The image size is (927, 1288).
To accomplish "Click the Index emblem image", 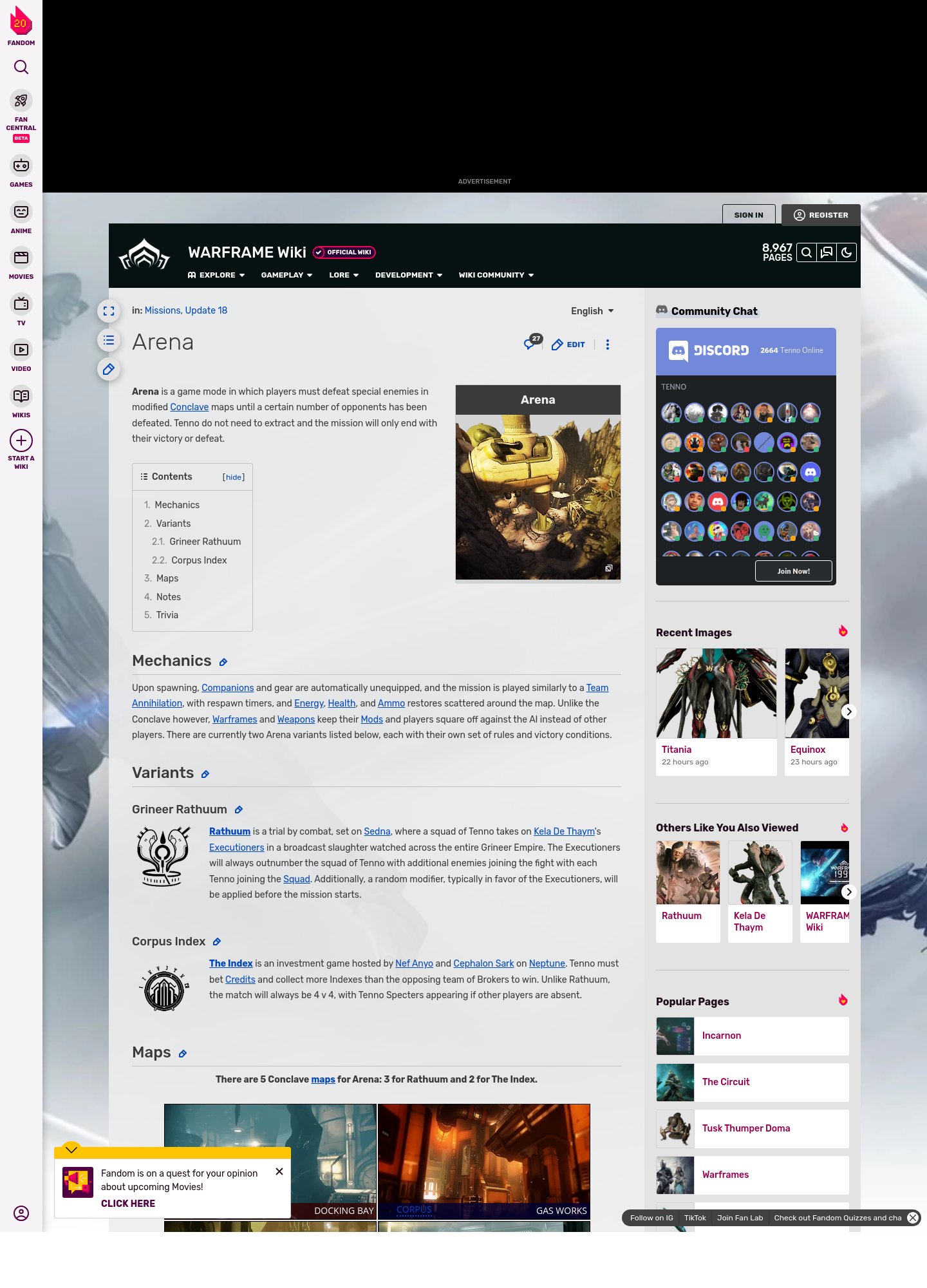I will pyautogui.click(x=164, y=989).
